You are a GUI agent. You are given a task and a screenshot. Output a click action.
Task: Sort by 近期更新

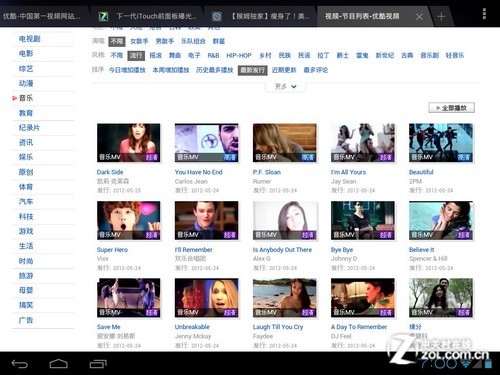(284, 70)
